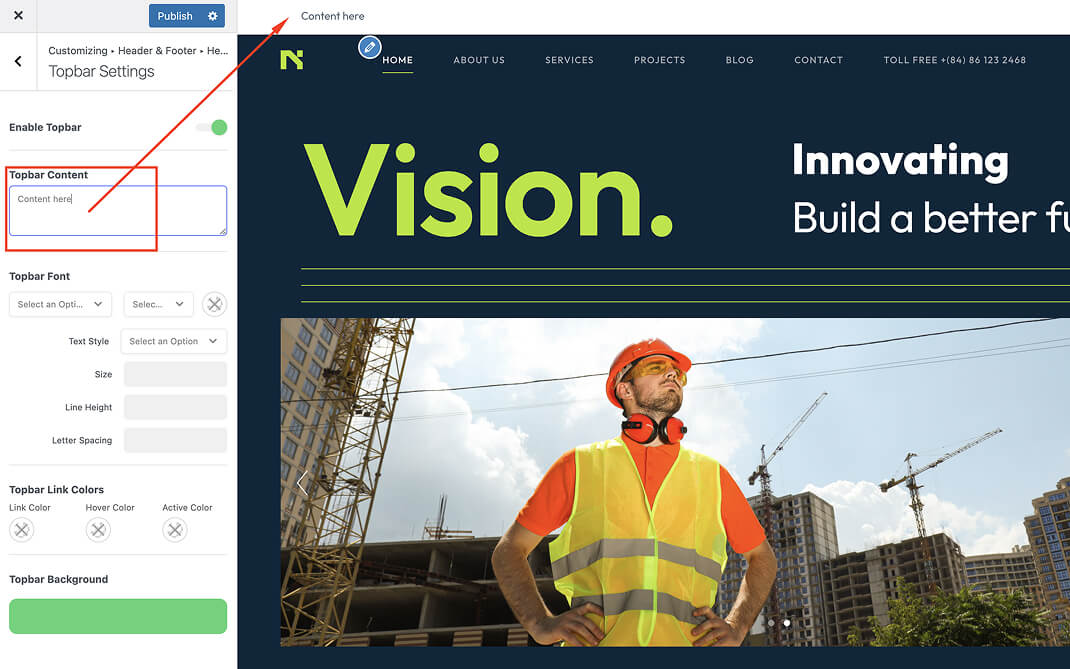Open the green Topbar Background color
The width and height of the screenshot is (1070, 669).
[118, 616]
